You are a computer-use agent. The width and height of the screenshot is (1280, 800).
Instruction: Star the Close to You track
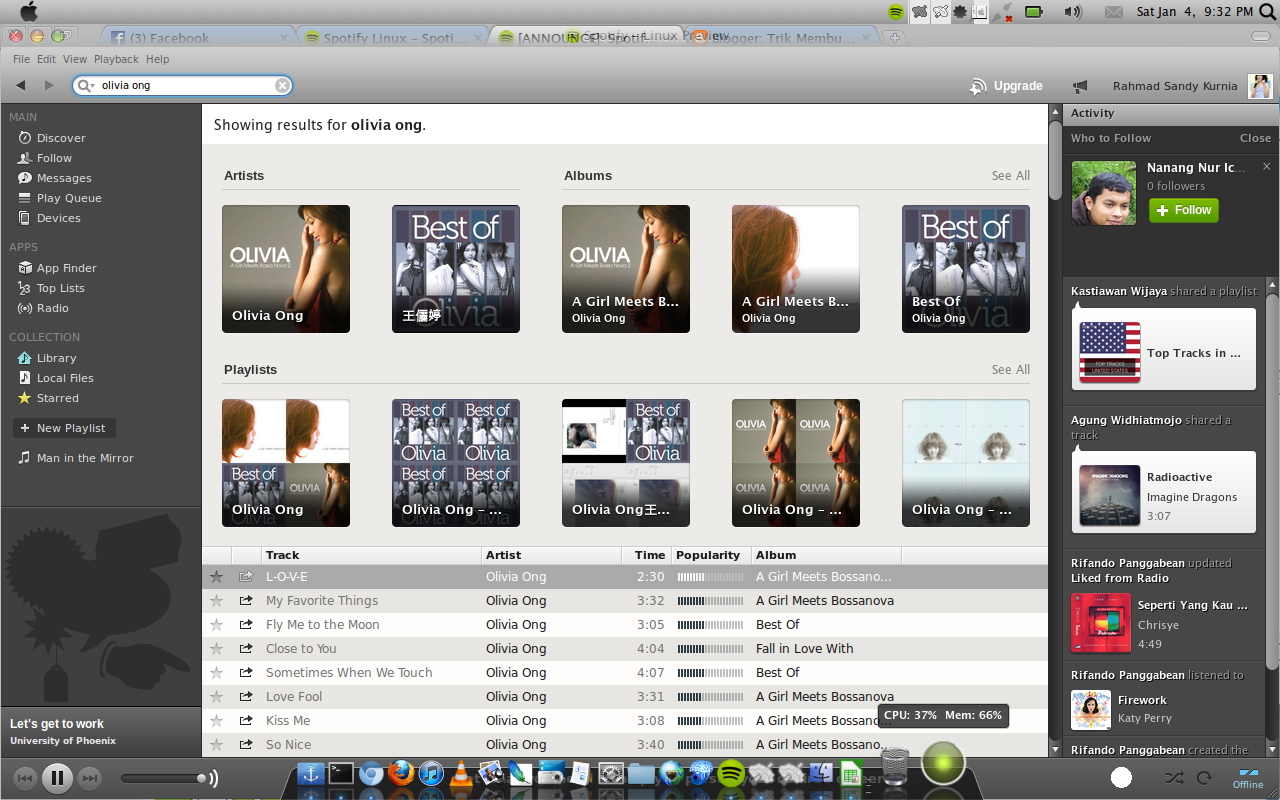coord(216,649)
